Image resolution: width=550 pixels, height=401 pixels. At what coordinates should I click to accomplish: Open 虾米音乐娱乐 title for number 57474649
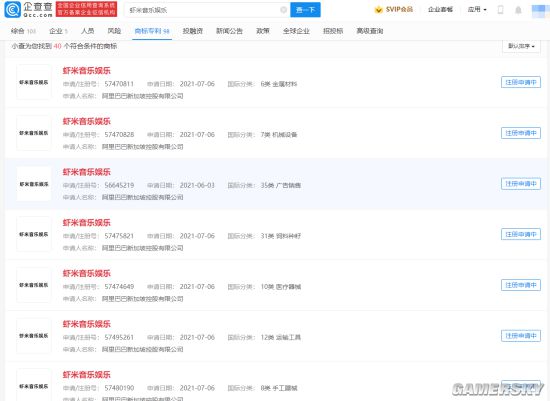pos(87,273)
